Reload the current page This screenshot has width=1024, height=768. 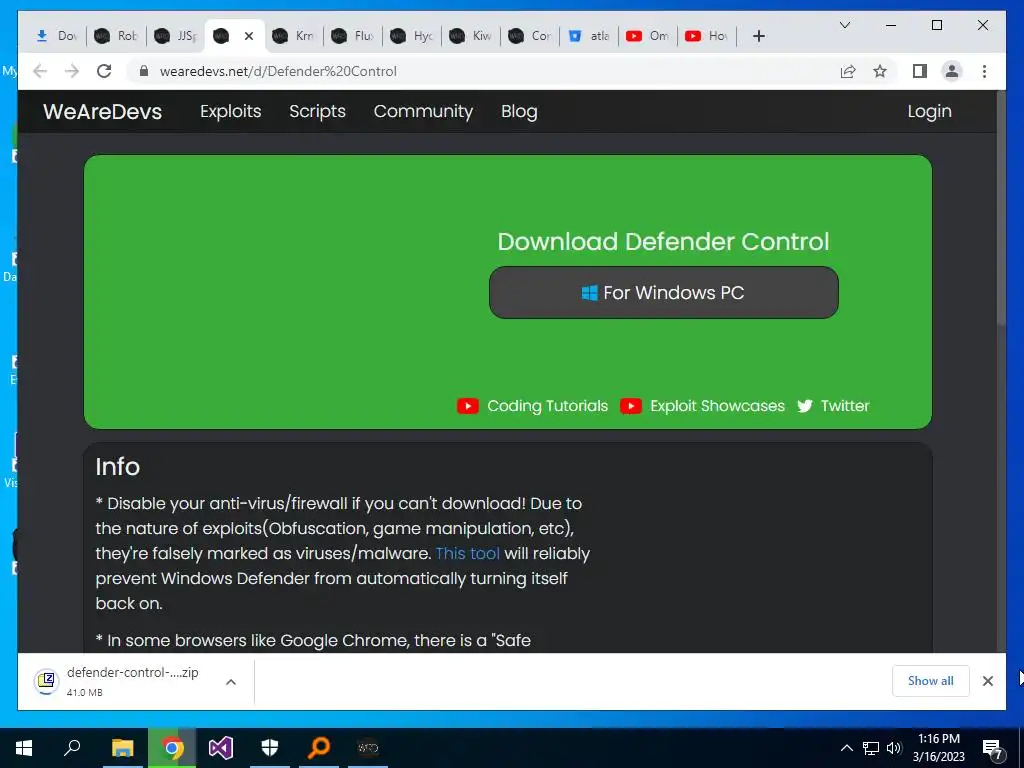(104, 71)
